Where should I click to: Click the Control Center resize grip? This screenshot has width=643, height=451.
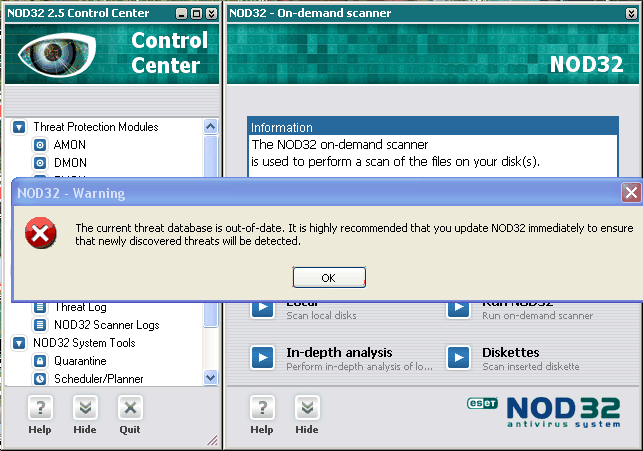tap(212, 441)
